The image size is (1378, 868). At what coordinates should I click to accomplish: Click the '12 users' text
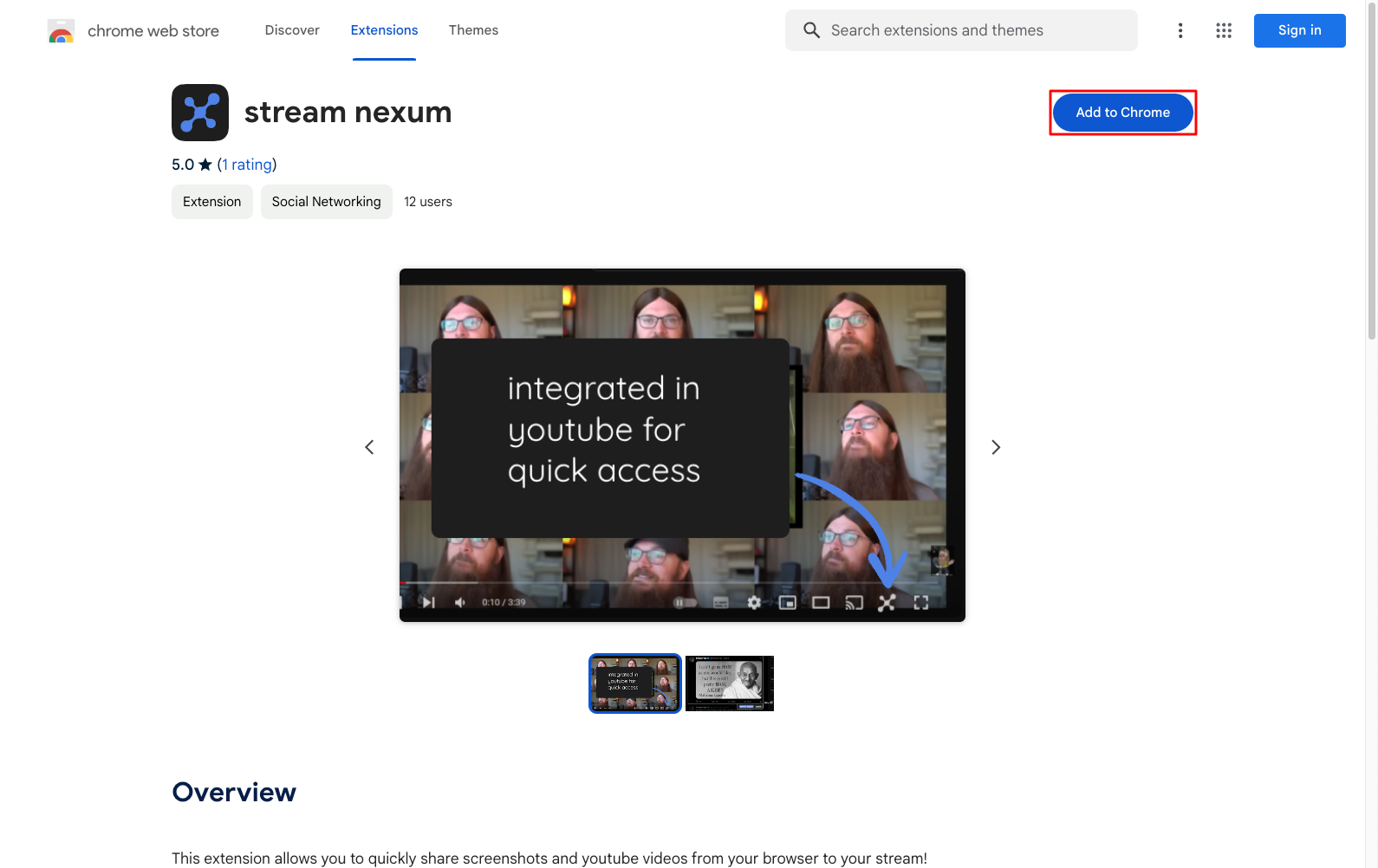pos(428,202)
